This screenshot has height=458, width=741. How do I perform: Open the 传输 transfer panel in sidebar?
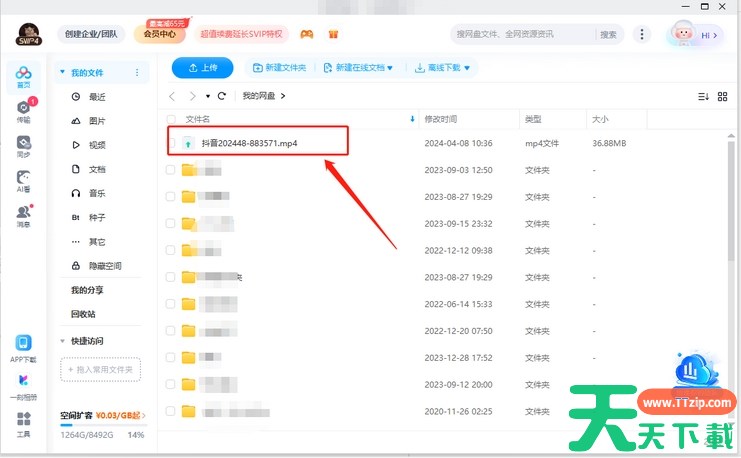click(x=23, y=110)
